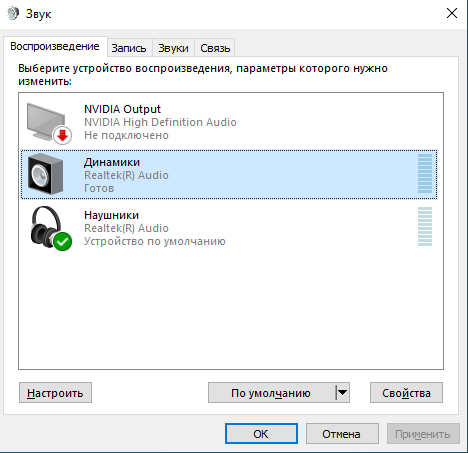The height and width of the screenshot is (453, 468).
Task: Click 'Realtek(R) Audio' under Динамики
Action: pos(126,175)
